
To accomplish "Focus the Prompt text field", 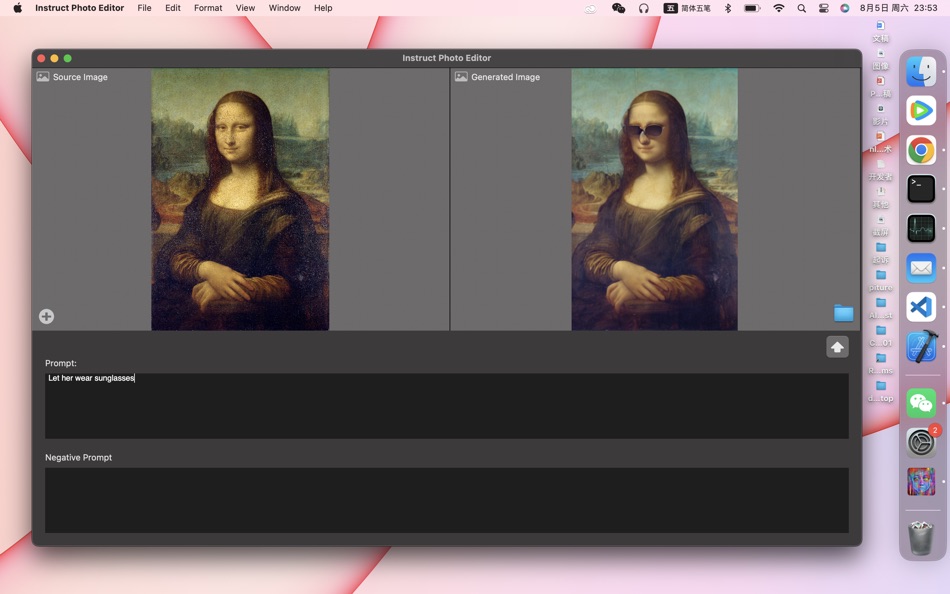I will coord(447,405).
